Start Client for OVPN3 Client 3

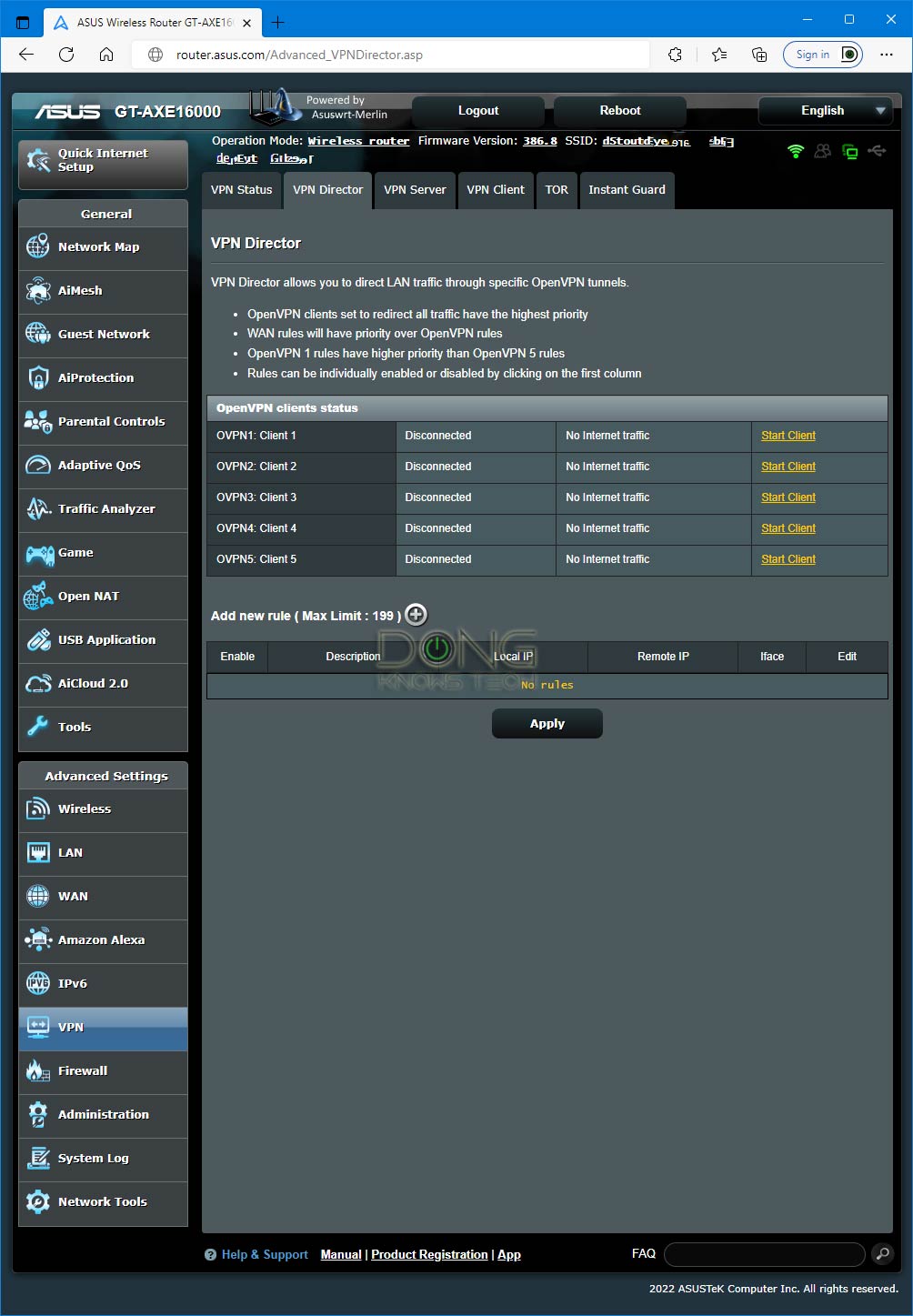click(x=788, y=497)
